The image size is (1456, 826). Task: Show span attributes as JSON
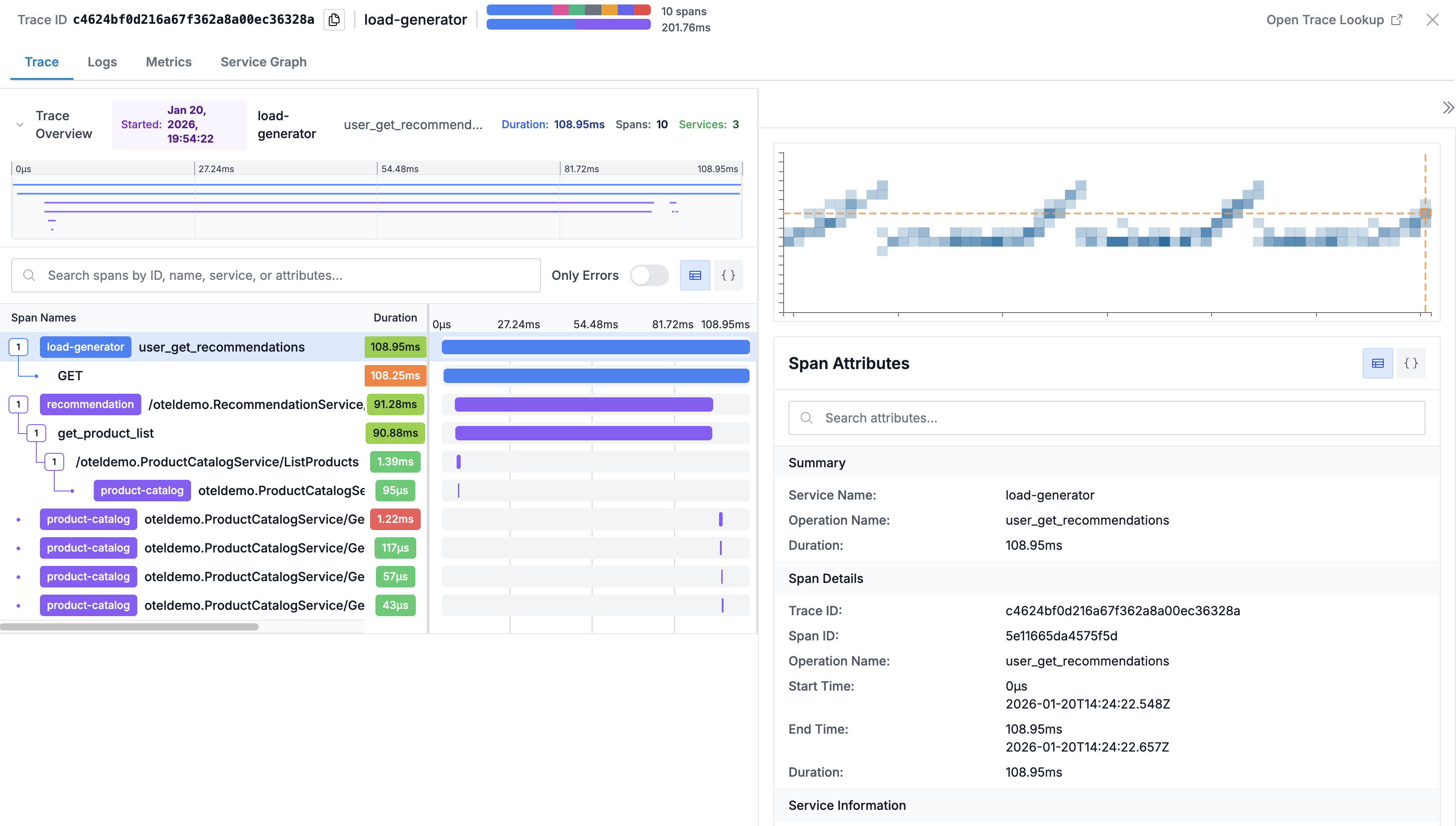pyautogui.click(x=1411, y=364)
